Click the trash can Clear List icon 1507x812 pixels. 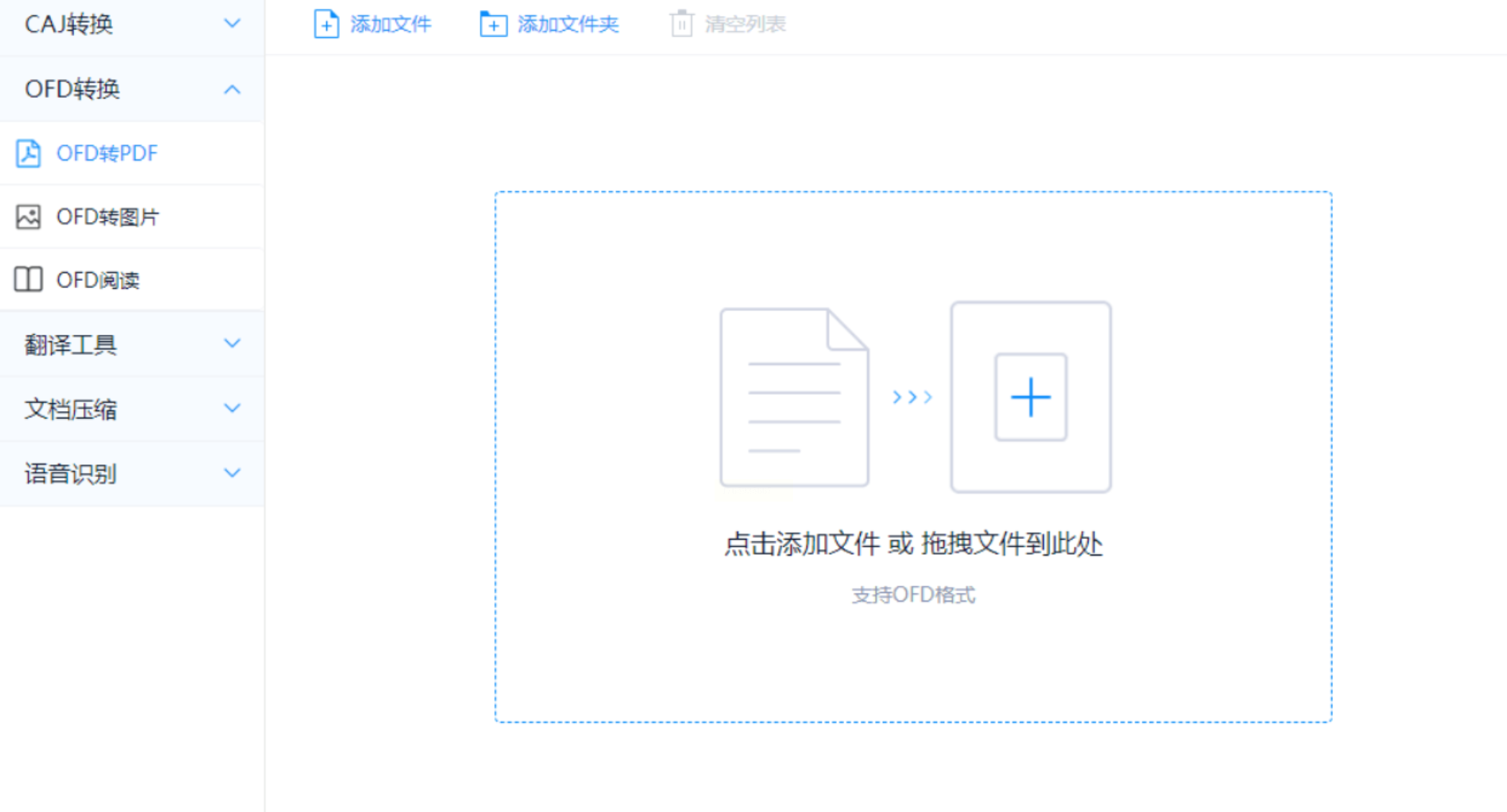coord(681,24)
